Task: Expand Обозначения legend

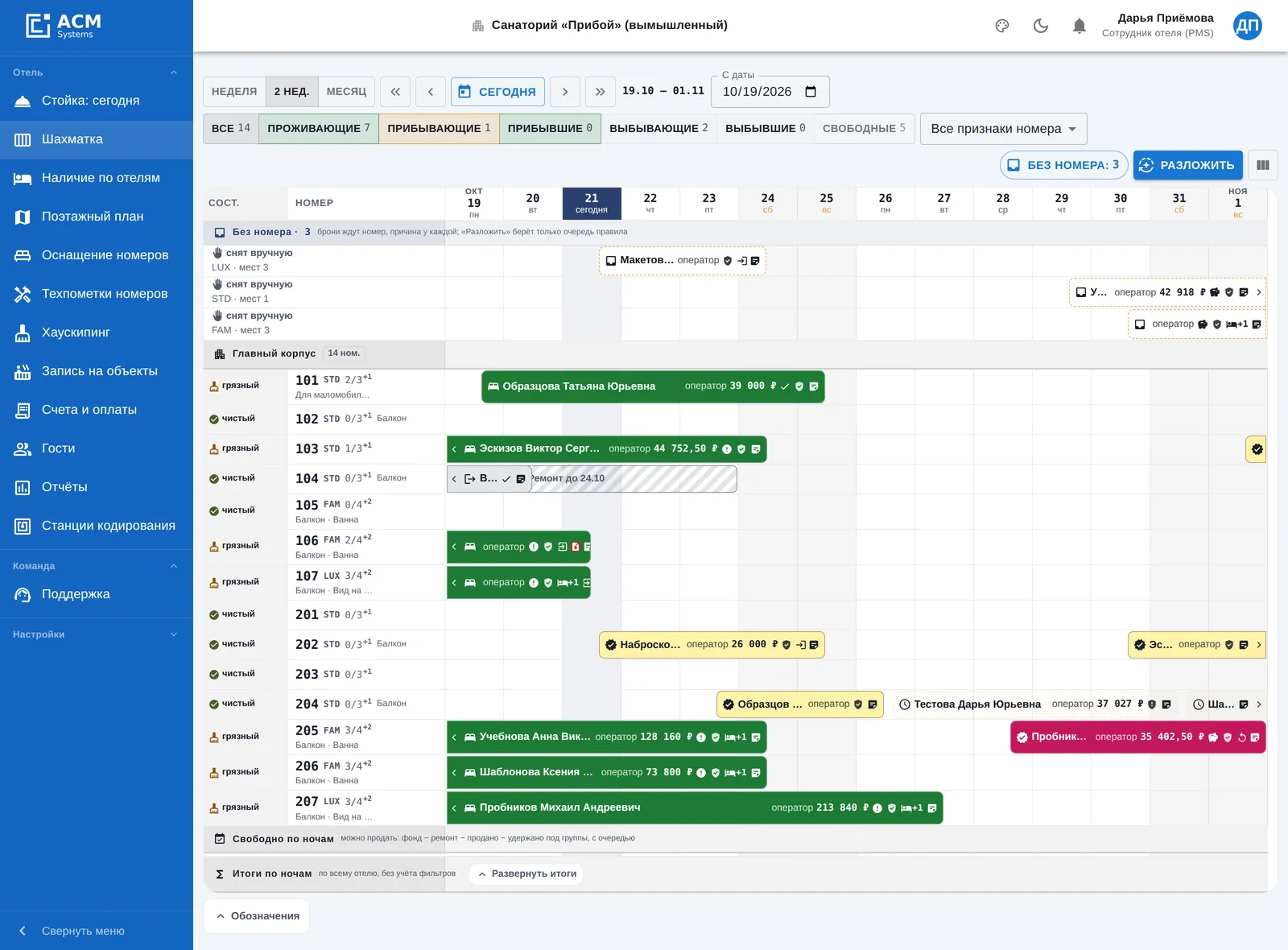Action: pos(257,916)
